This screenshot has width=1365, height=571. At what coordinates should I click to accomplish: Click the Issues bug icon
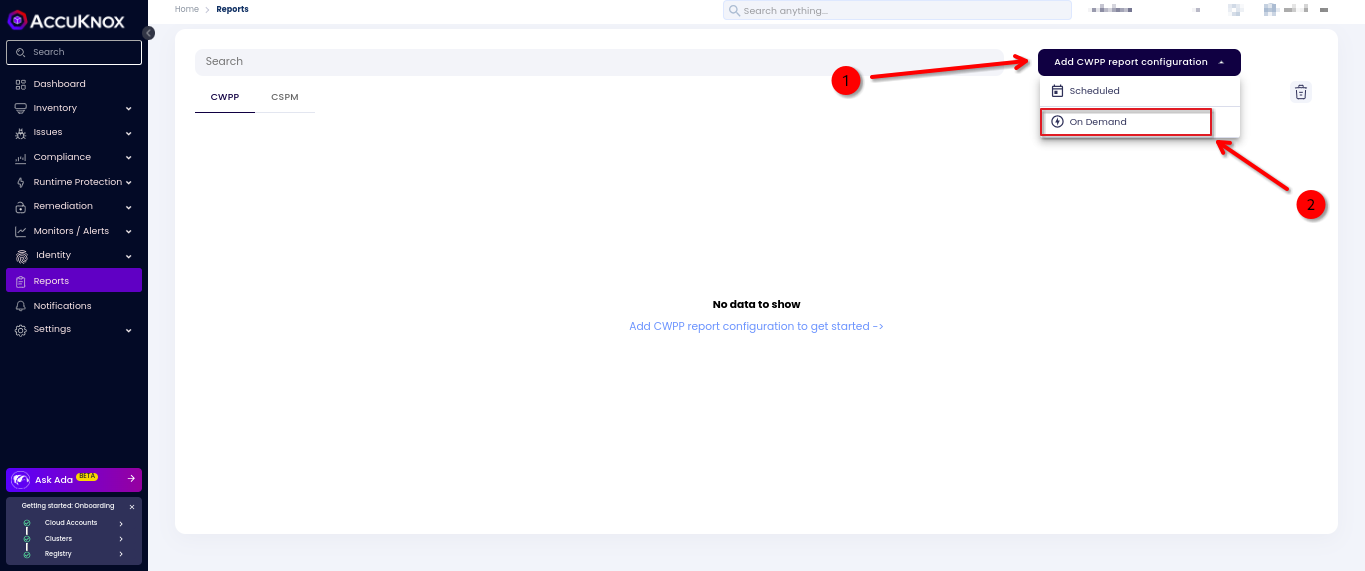21,132
